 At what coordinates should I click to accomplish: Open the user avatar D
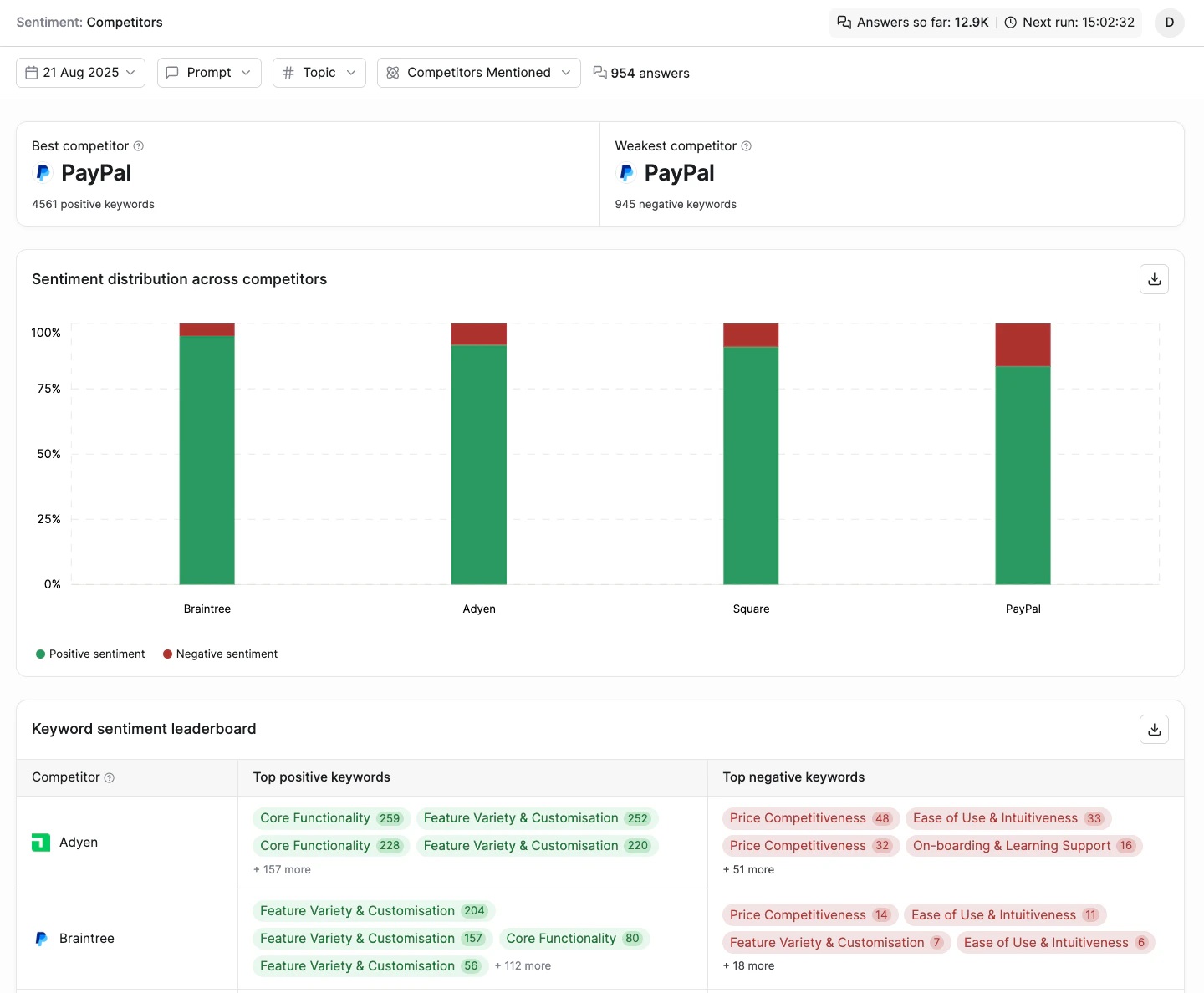(x=1169, y=23)
